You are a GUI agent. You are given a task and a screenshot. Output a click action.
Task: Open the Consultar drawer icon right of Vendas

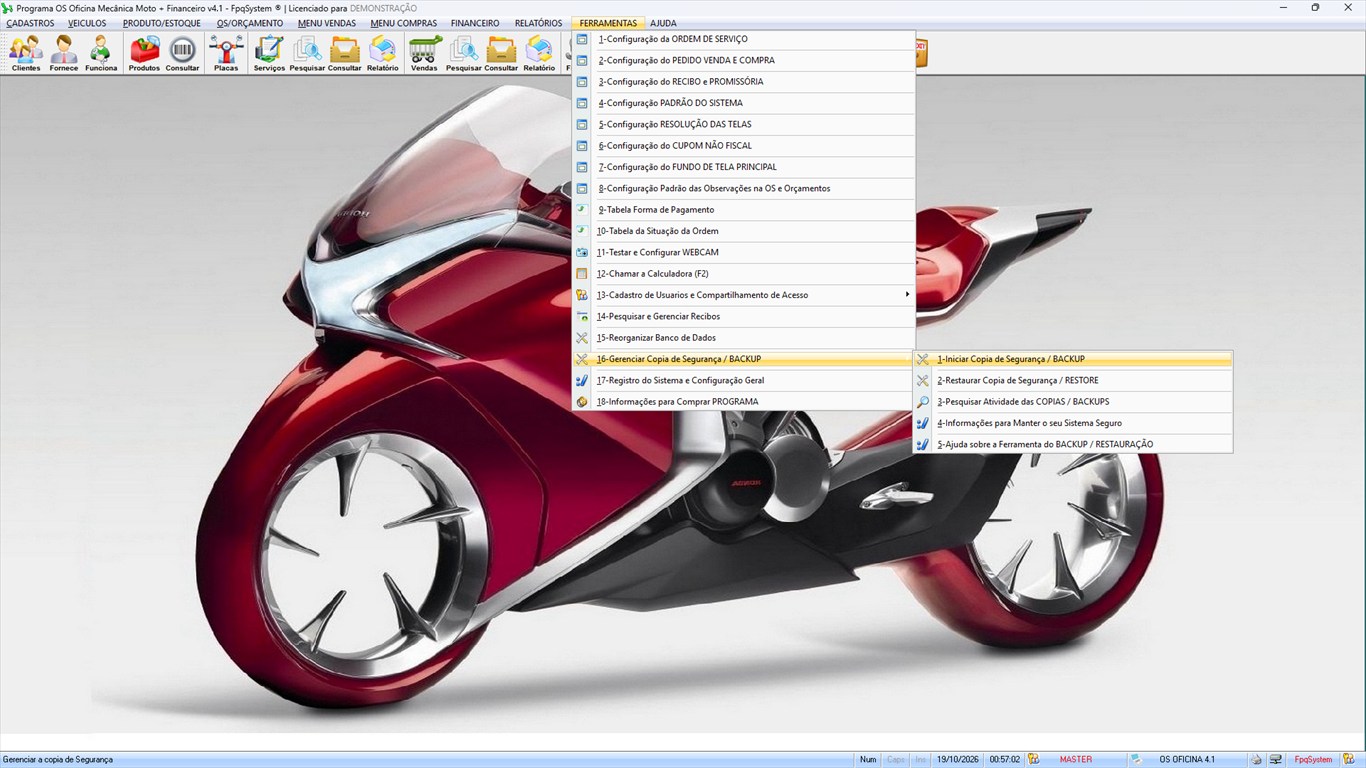pos(501,53)
